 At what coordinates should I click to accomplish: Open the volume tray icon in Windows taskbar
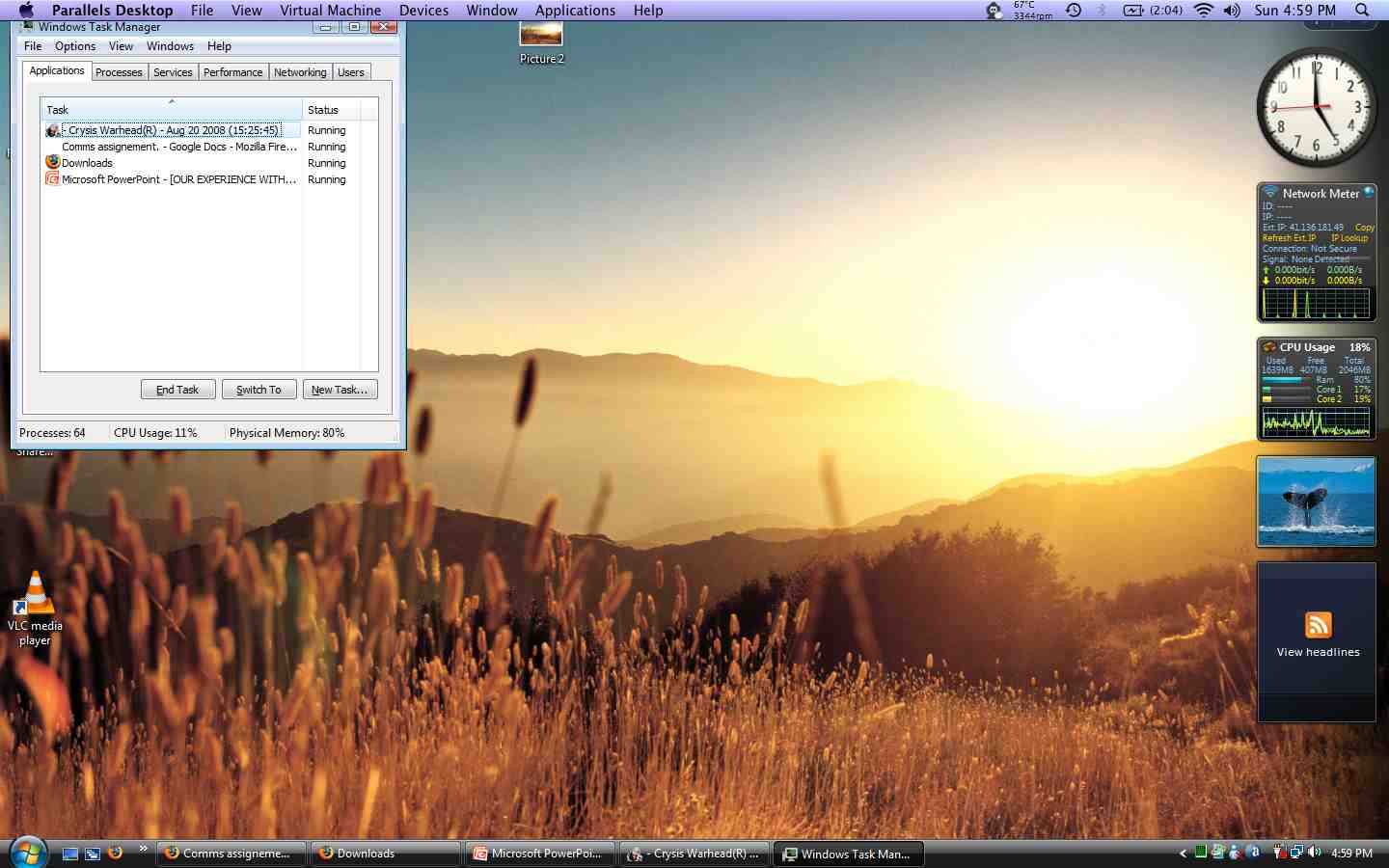tap(1315, 853)
